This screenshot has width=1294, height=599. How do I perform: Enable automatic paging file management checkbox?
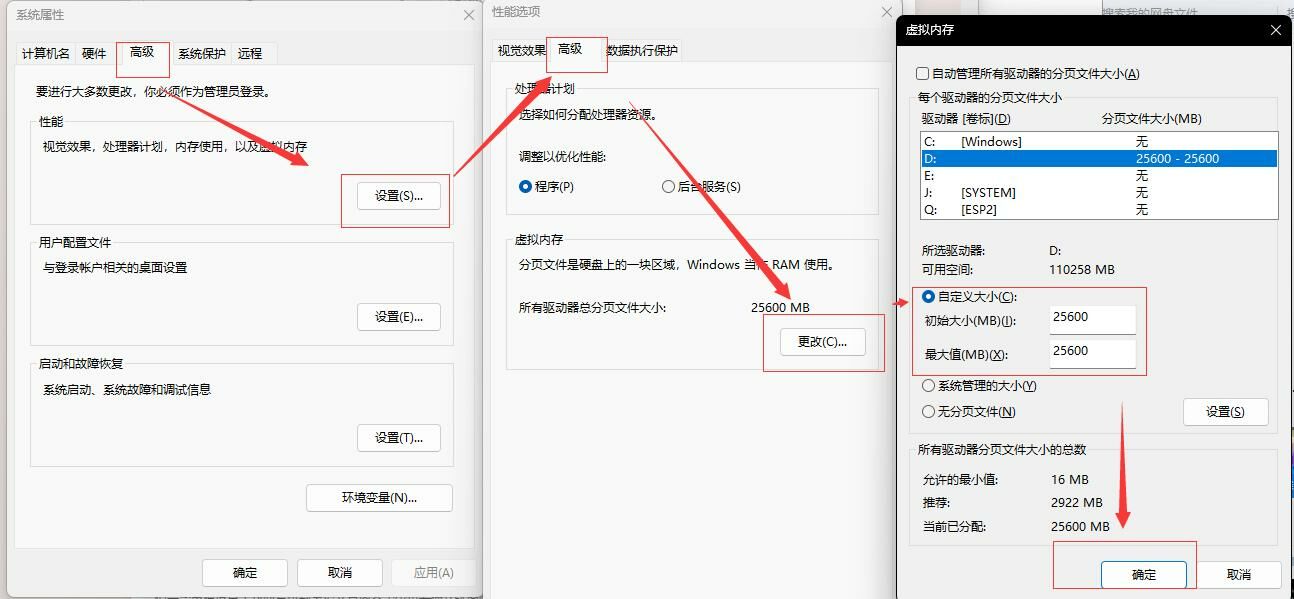[923, 74]
